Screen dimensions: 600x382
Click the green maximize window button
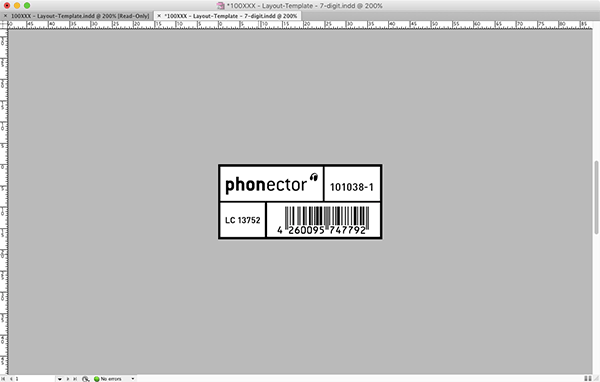(x=27, y=5)
